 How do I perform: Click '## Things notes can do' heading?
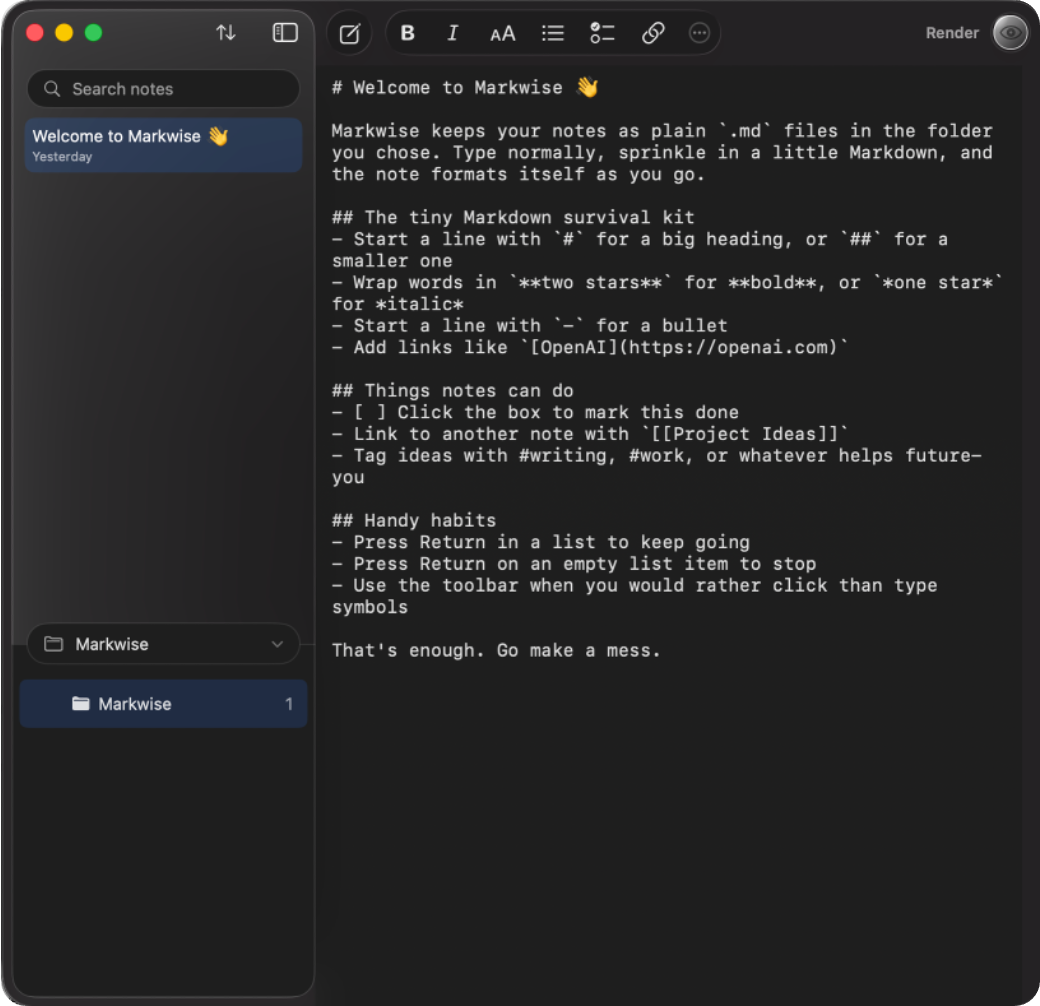[452, 391]
